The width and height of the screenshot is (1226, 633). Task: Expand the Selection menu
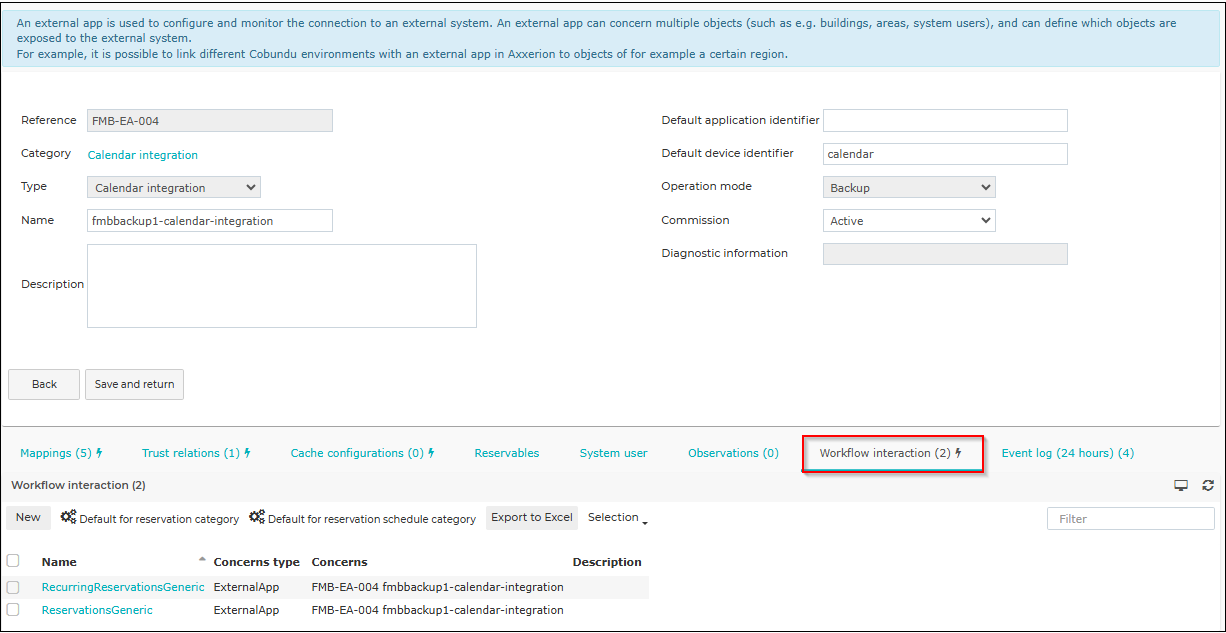[618, 518]
